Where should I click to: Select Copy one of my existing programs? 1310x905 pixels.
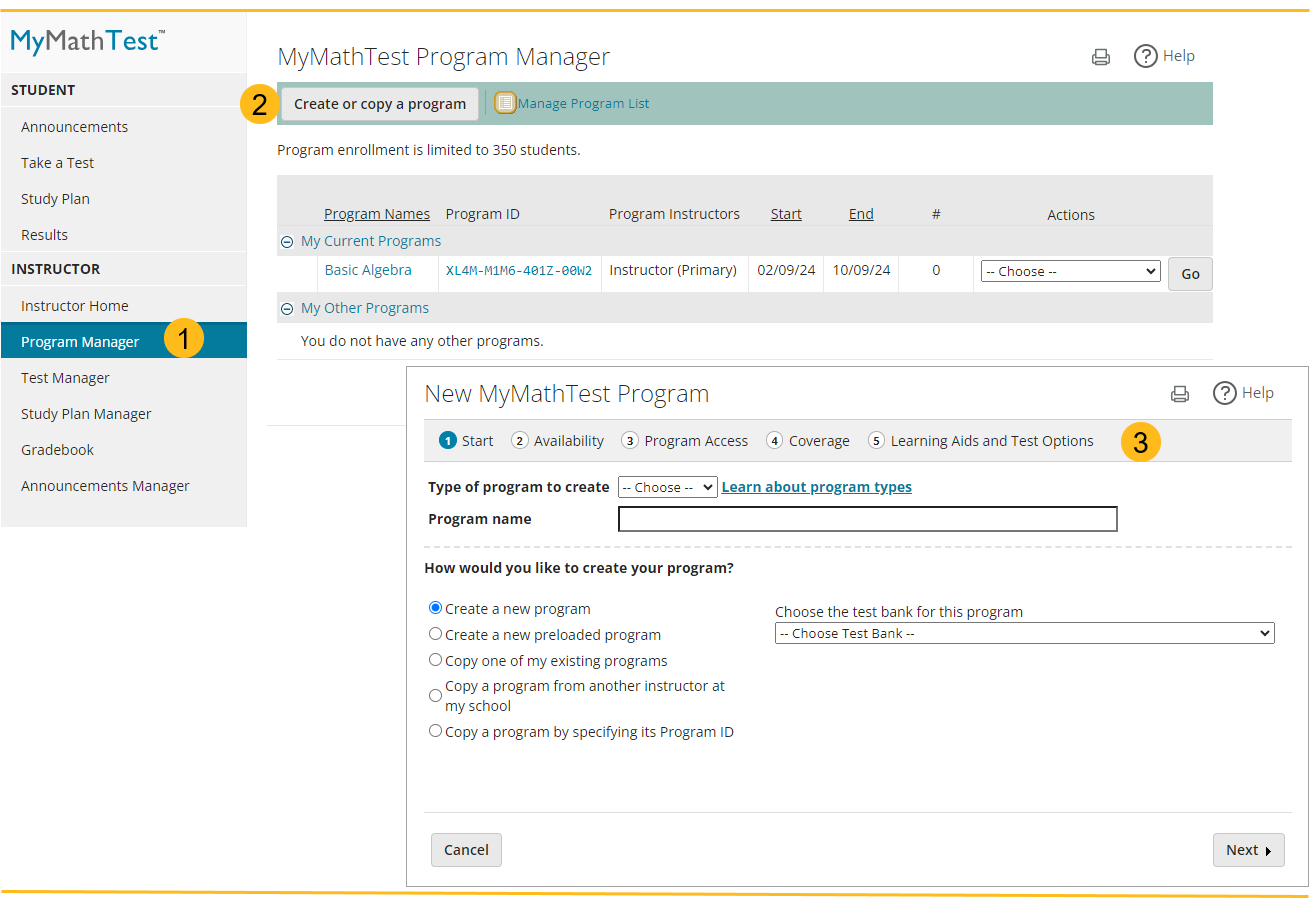[x=435, y=660]
